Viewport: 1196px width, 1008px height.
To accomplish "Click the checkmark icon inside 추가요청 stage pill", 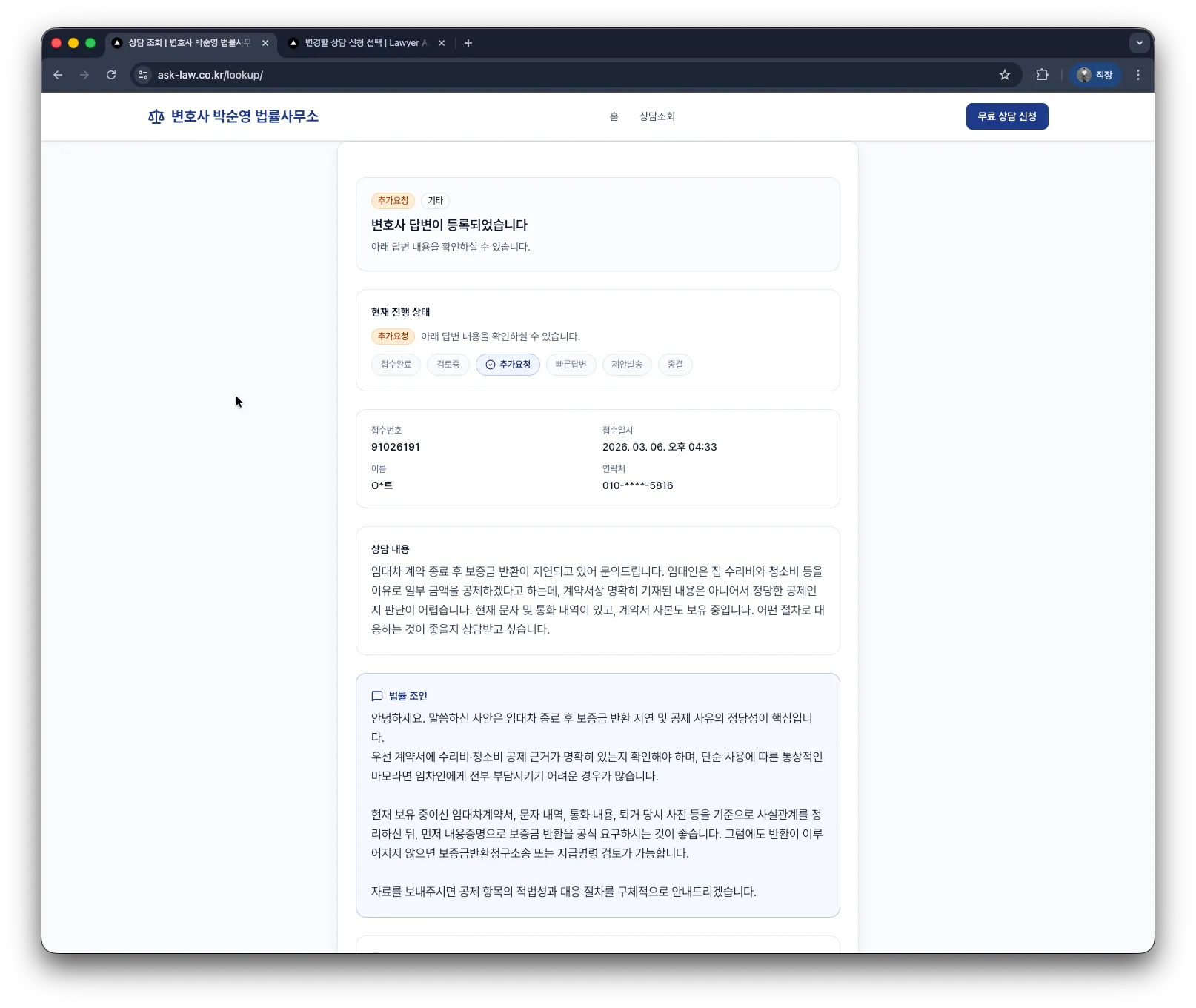I will pos(490,365).
